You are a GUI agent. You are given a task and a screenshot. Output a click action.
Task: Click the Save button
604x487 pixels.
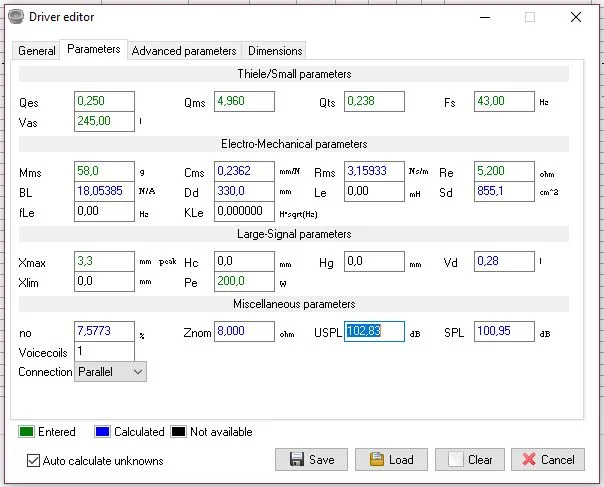311,460
